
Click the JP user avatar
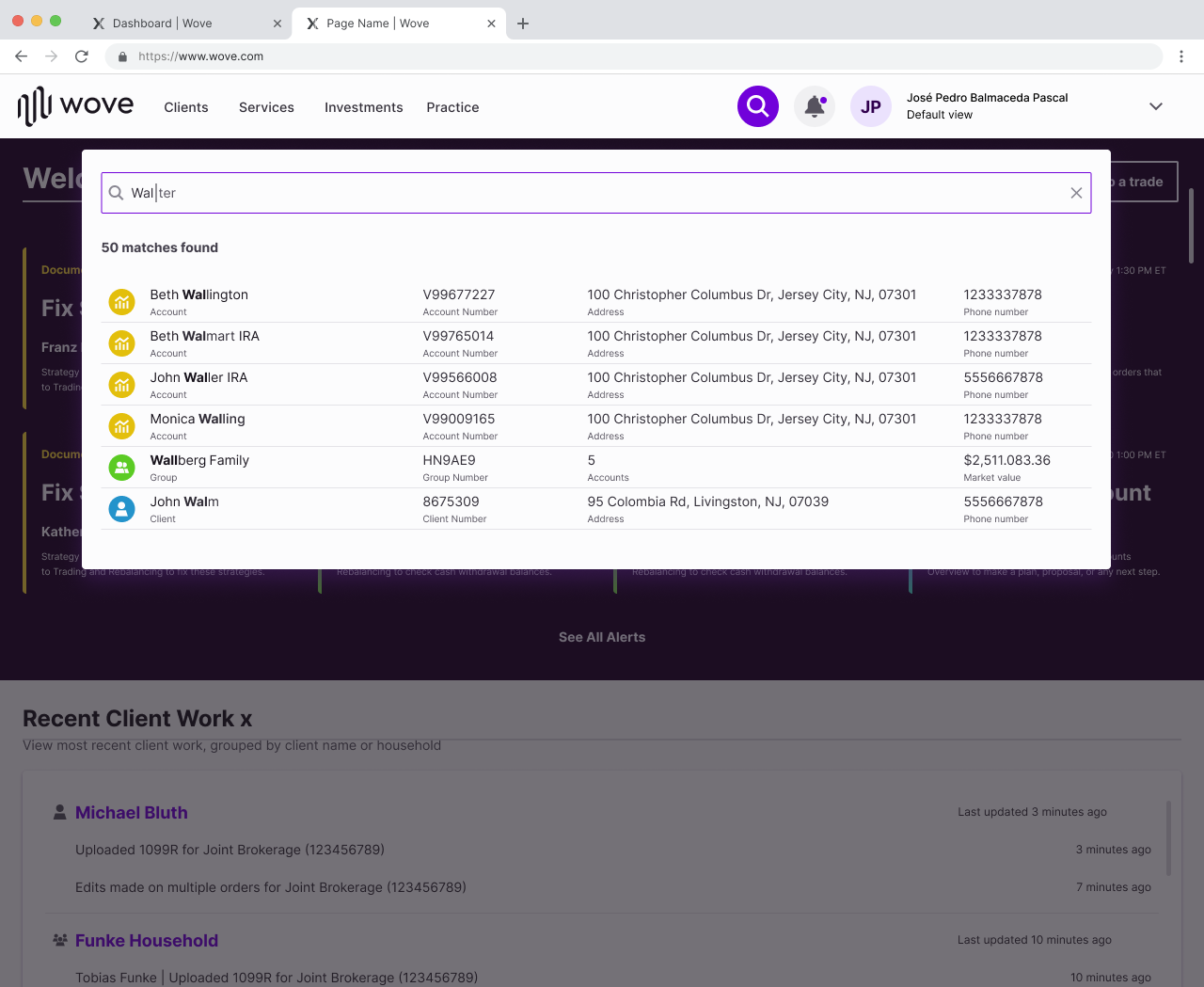point(871,106)
